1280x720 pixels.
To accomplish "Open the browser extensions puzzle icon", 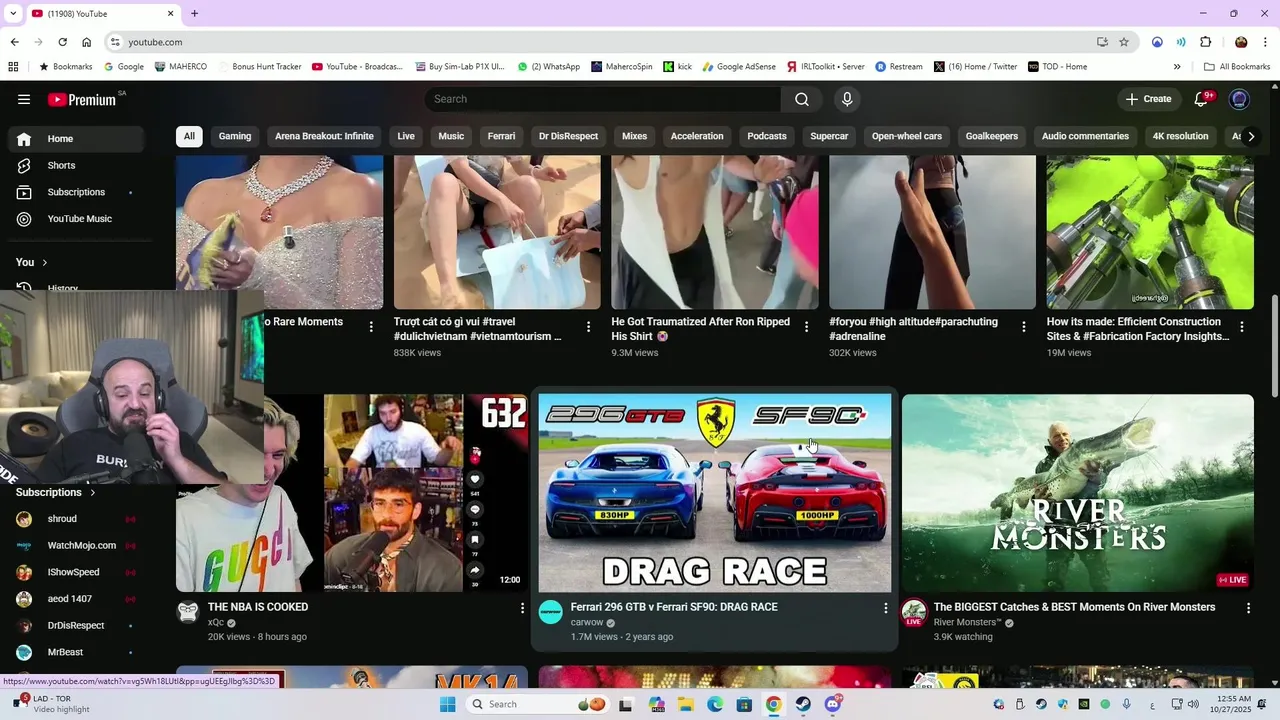I will point(1205,42).
